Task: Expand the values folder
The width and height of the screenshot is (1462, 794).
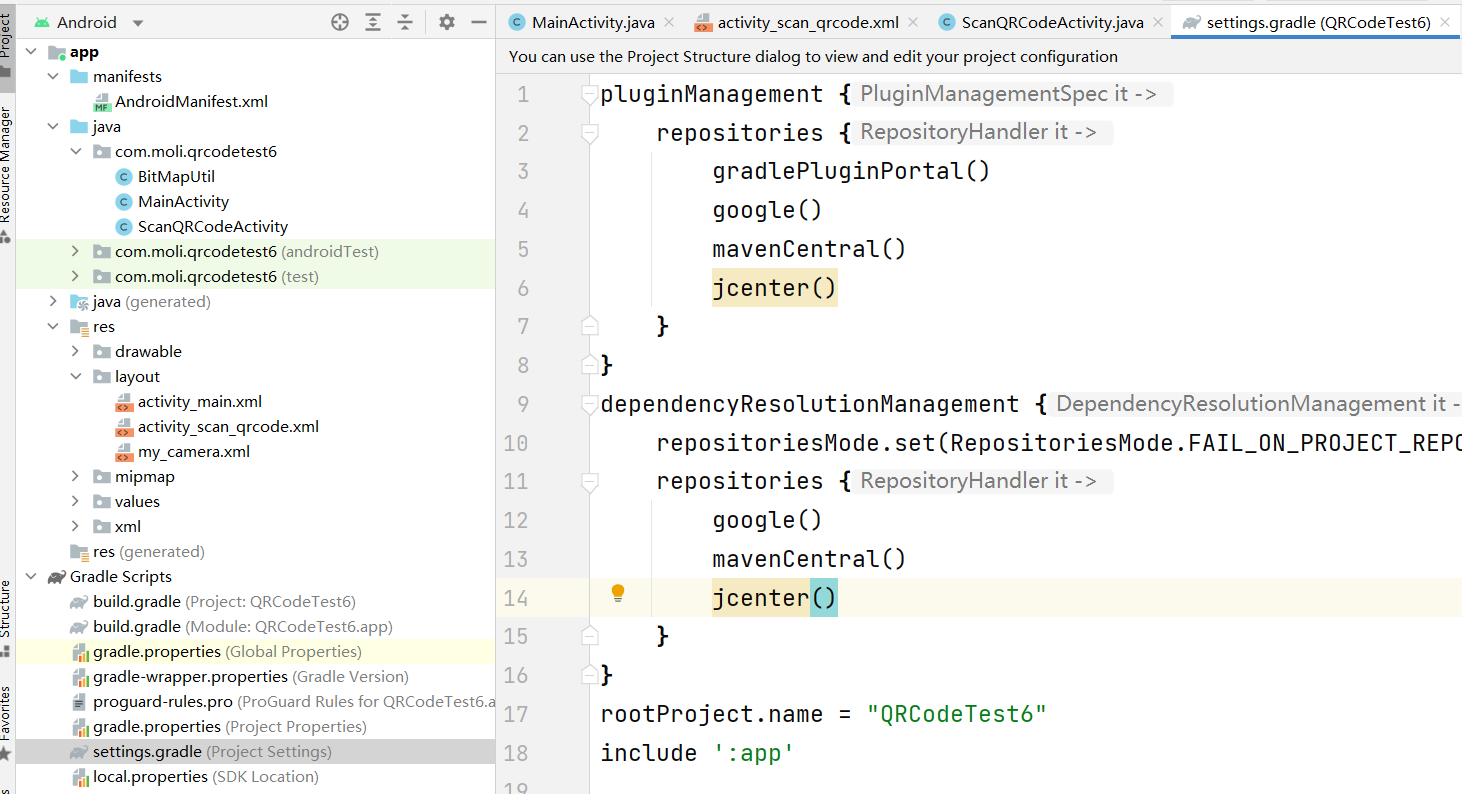Action: click(76, 502)
